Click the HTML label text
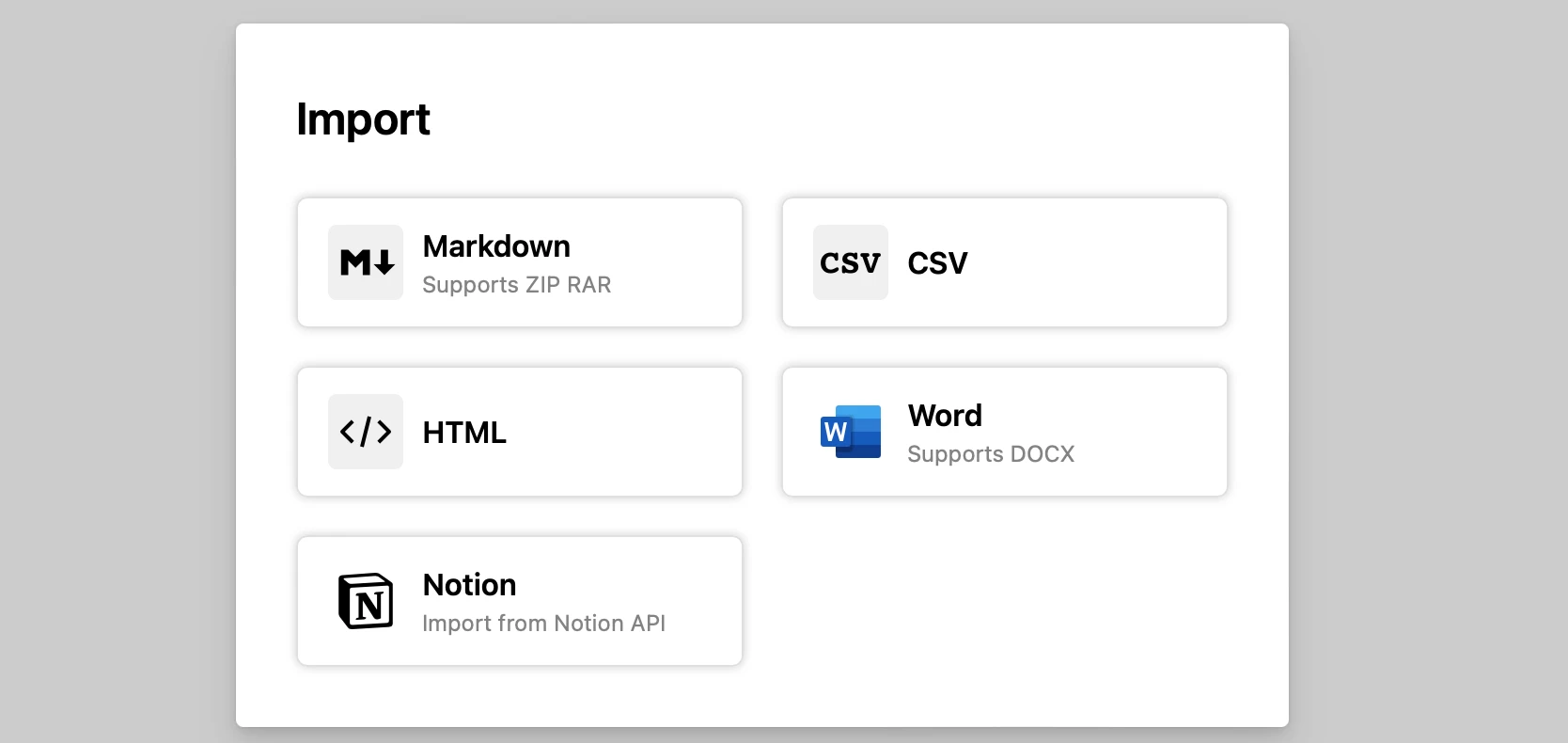 click(x=463, y=433)
